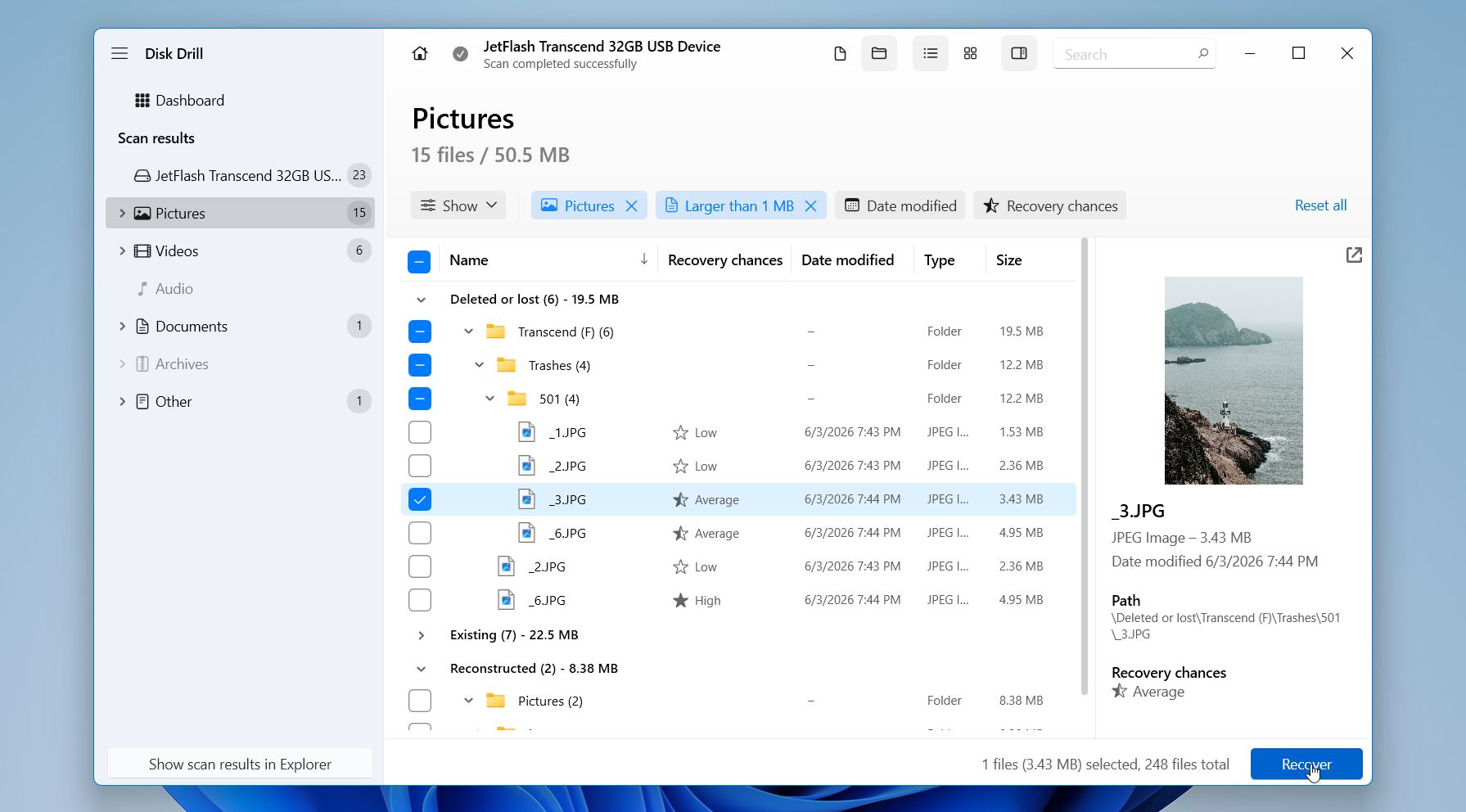The height and width of the screenshot is (812, 1466).
Task: Click the Trashes folder icon
Action: tap(506, 365)
